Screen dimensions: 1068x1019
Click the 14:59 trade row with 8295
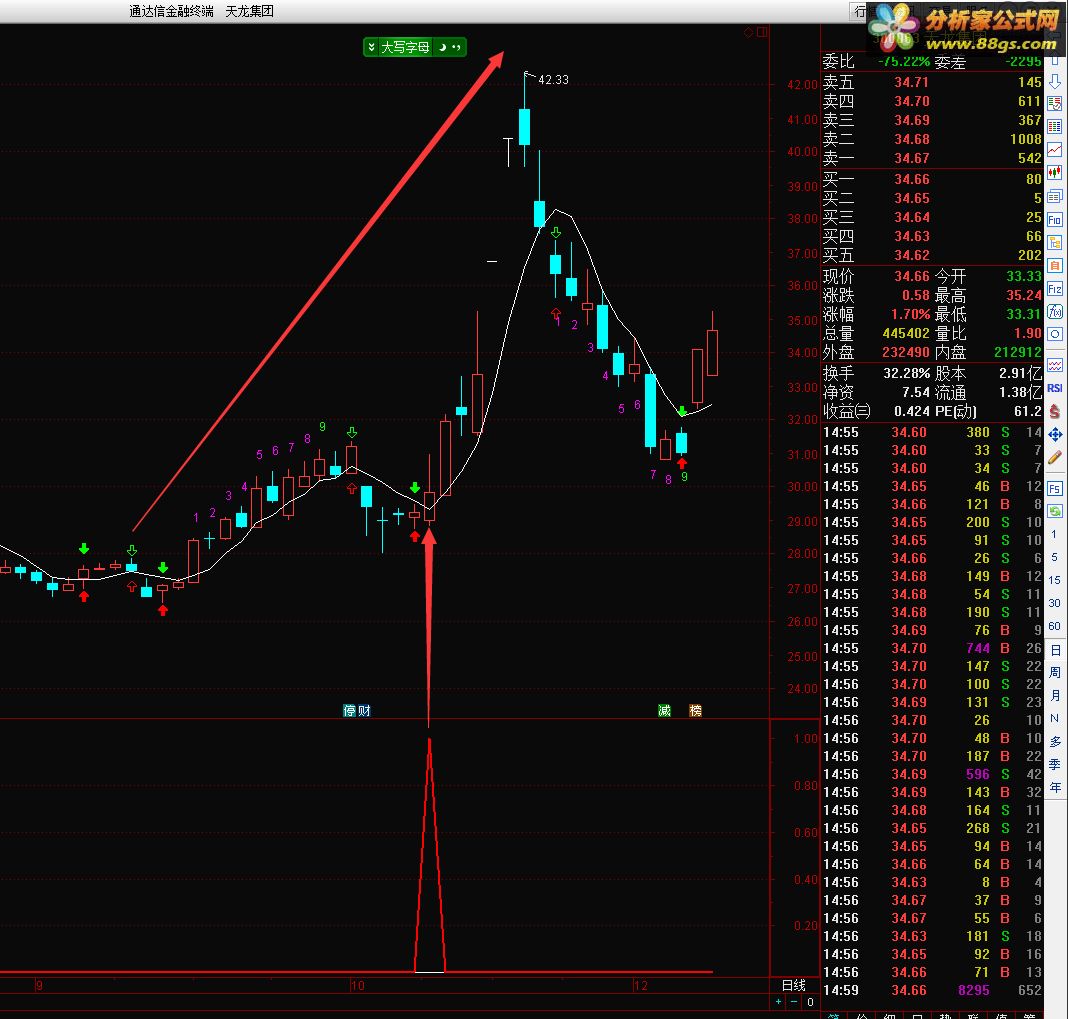[932, 990]
